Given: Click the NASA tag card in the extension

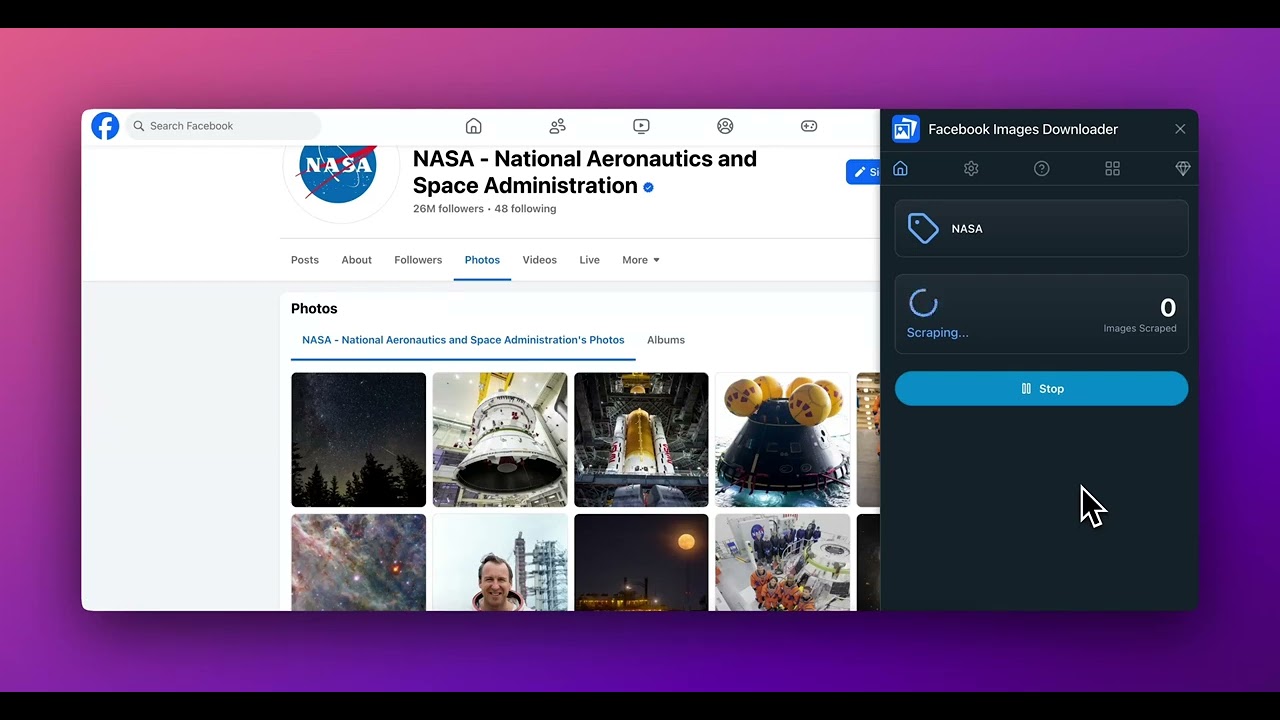Looking at the screenshot, I should pos(1041,229).
